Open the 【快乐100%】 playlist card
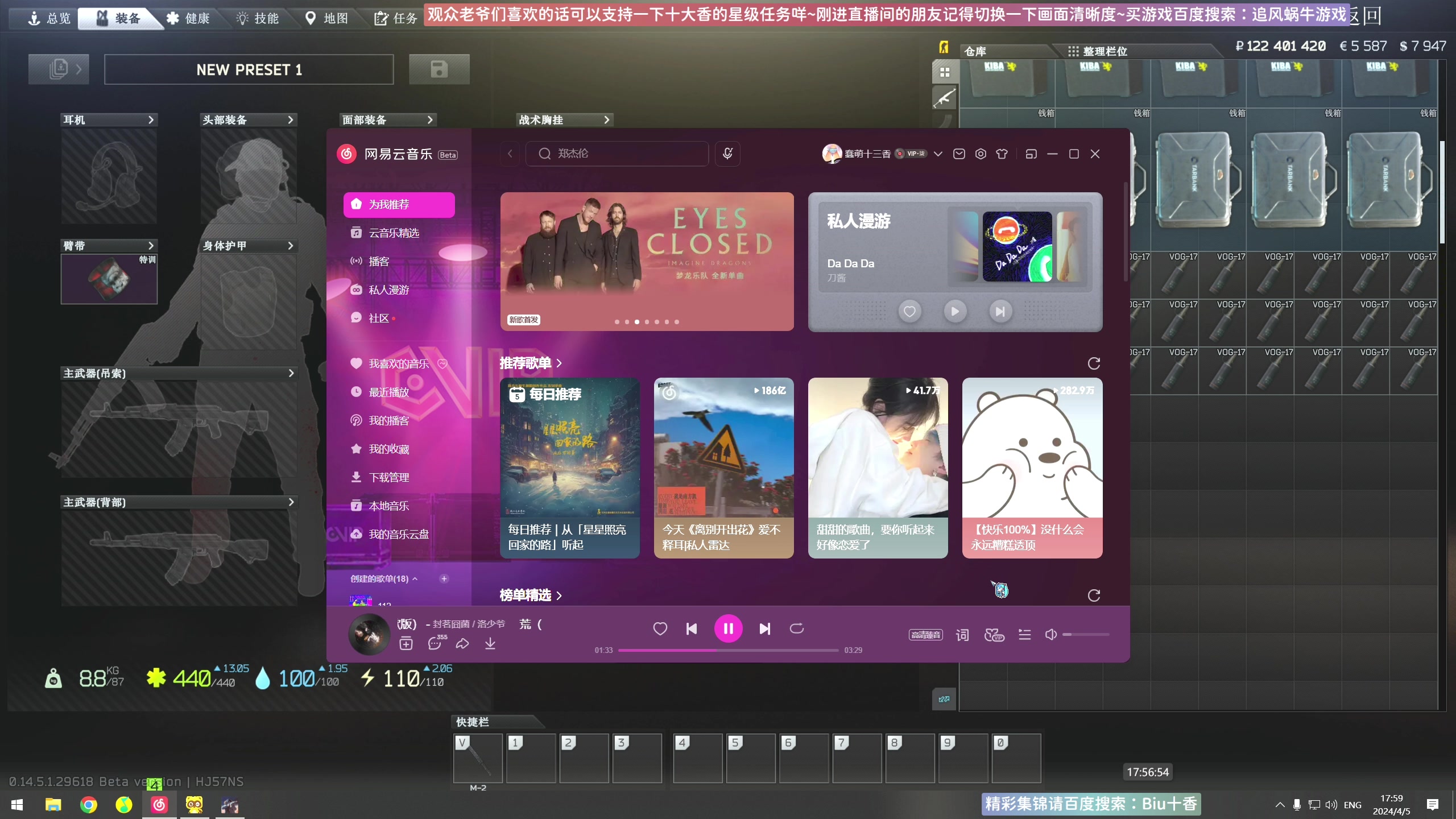Image resolution: width=1456 pixels, height=819 pixels. click(1032, 468)
